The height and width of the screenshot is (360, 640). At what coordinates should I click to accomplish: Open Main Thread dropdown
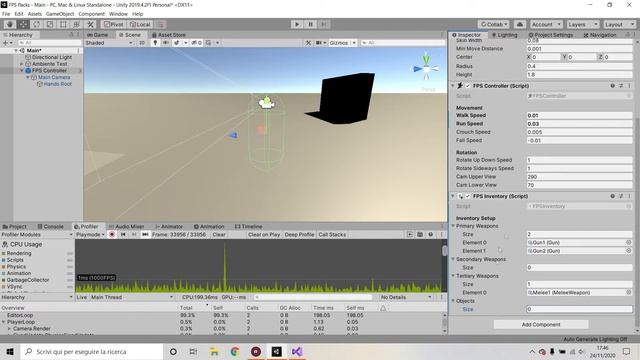point(132,297)
